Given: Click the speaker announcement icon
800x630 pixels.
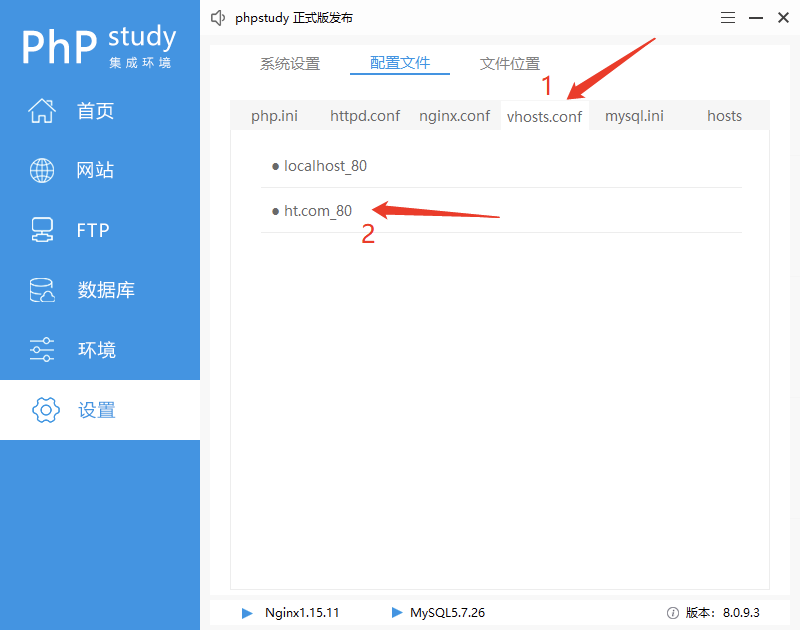Looking at the screenshot, I should (218, 18).
